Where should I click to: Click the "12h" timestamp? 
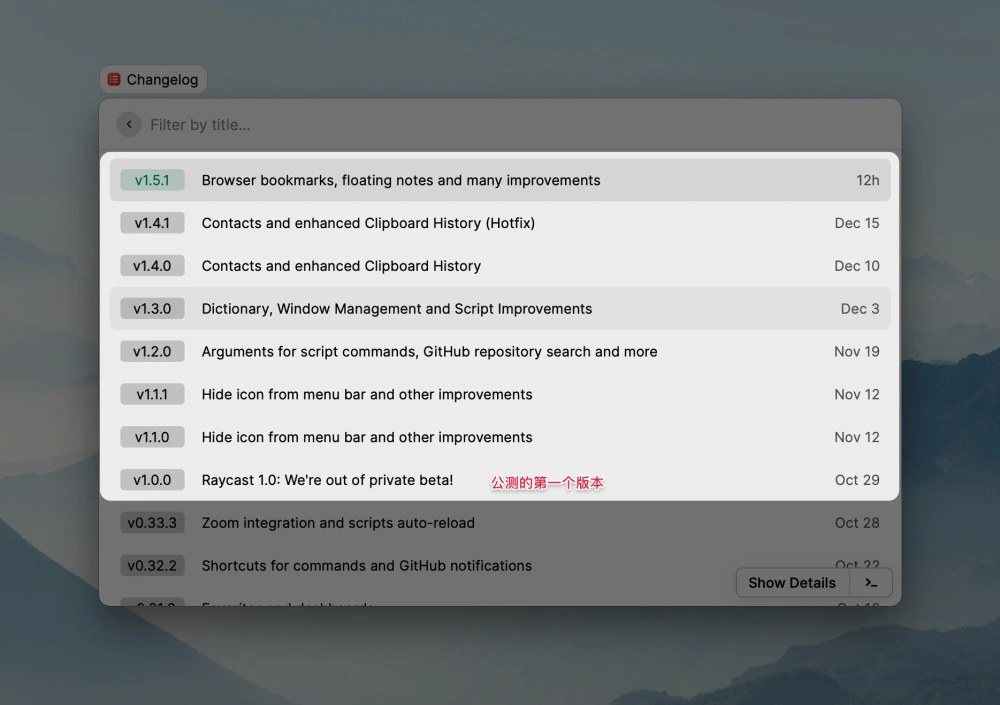point(867,180)
